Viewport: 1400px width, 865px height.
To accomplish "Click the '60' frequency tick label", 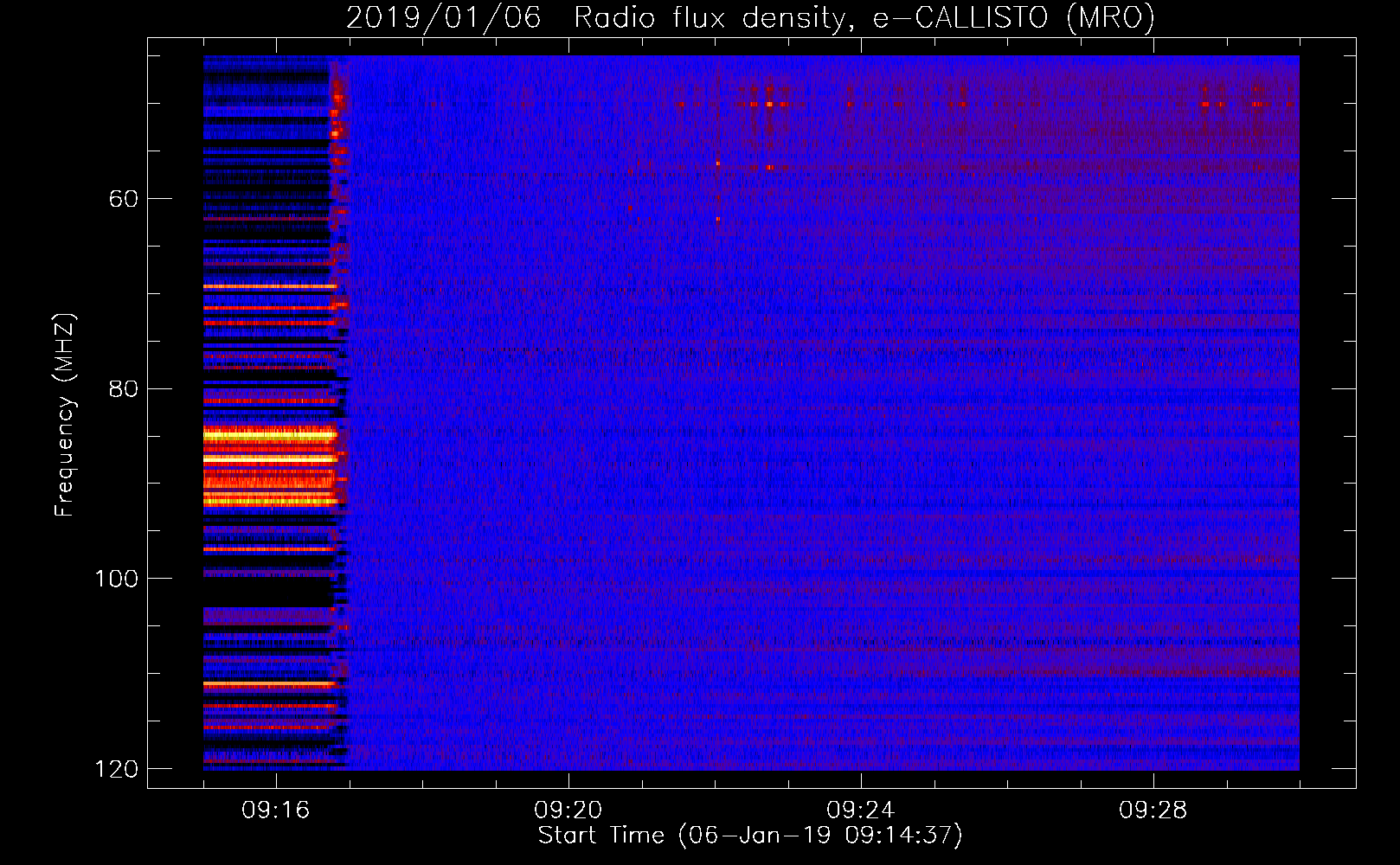I will [123, 199].
